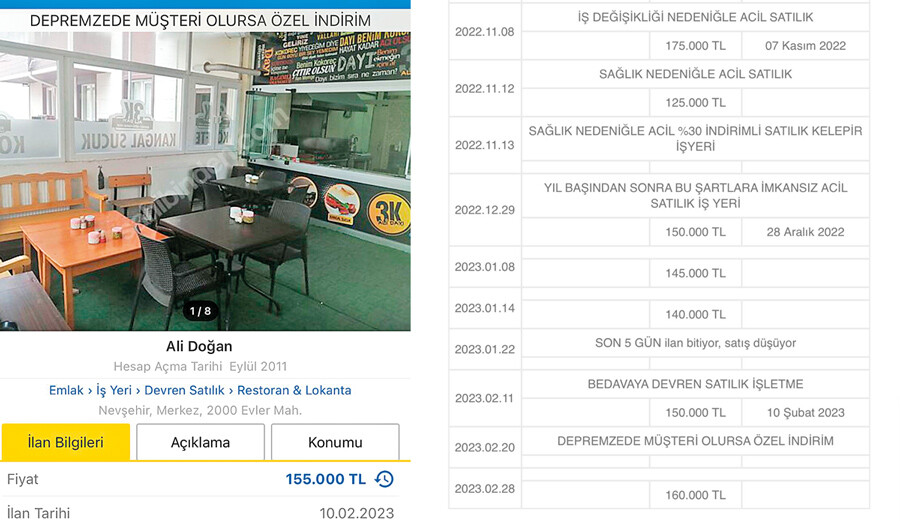
Task: Click the SON 5 GÜN history entry
Action: pos(695,343)
